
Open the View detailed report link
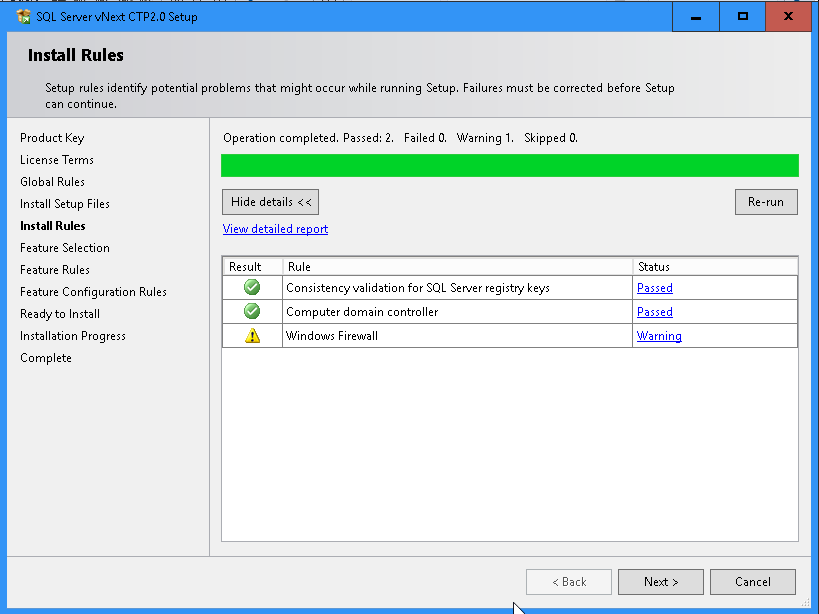[275, 229]
